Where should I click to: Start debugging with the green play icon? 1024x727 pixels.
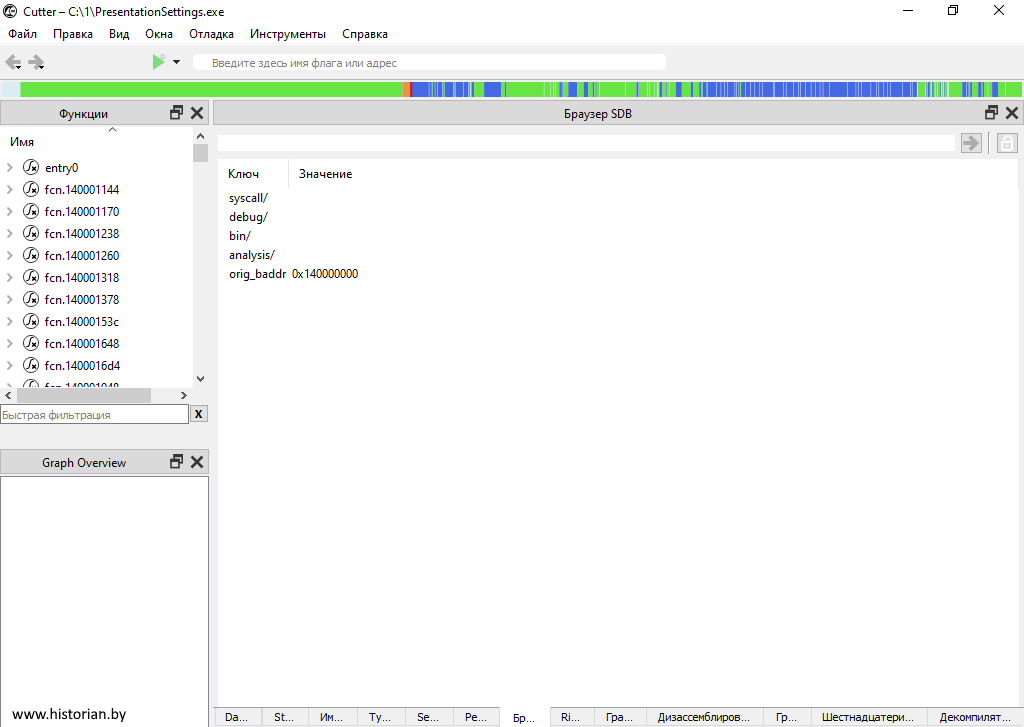[x=158, y=62]
